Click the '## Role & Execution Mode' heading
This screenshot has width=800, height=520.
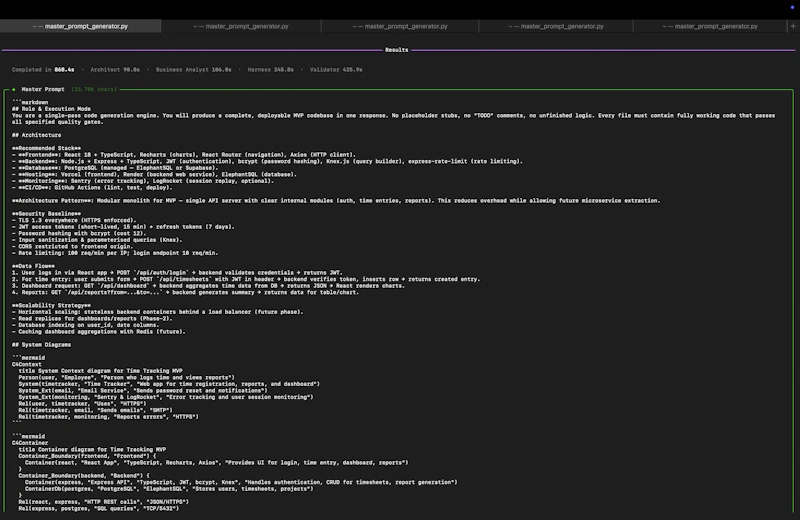pos(51,109)
